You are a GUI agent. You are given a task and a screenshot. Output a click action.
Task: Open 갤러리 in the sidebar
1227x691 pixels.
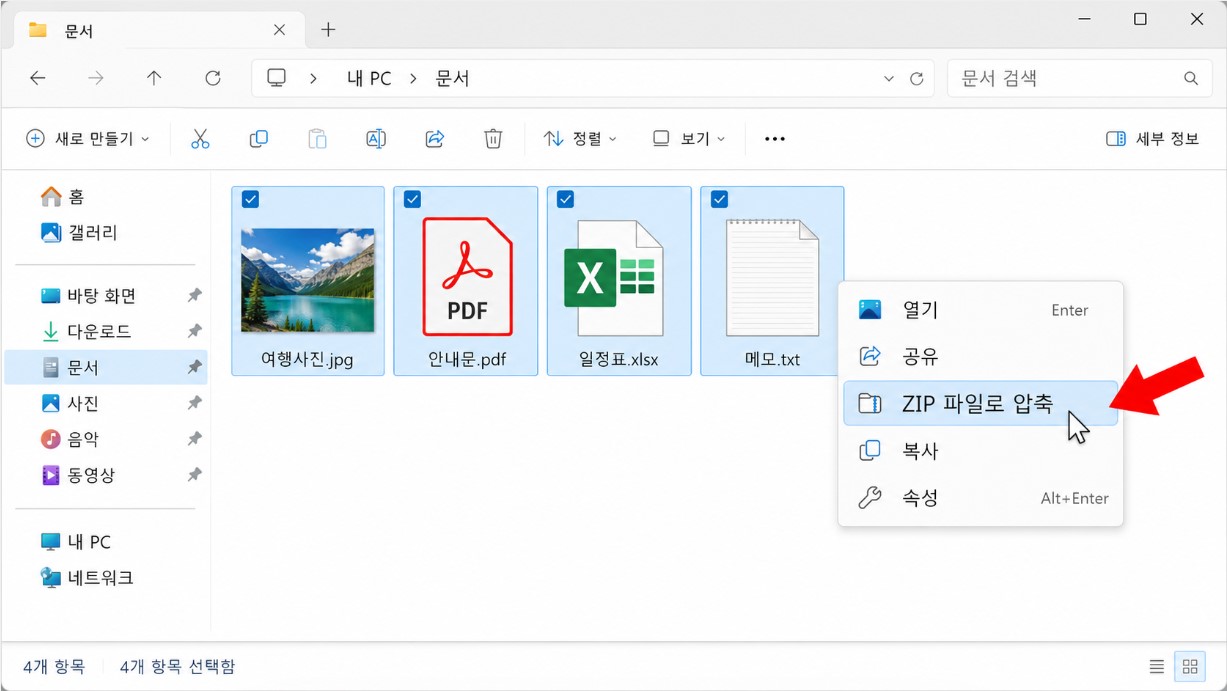[105, 233]
